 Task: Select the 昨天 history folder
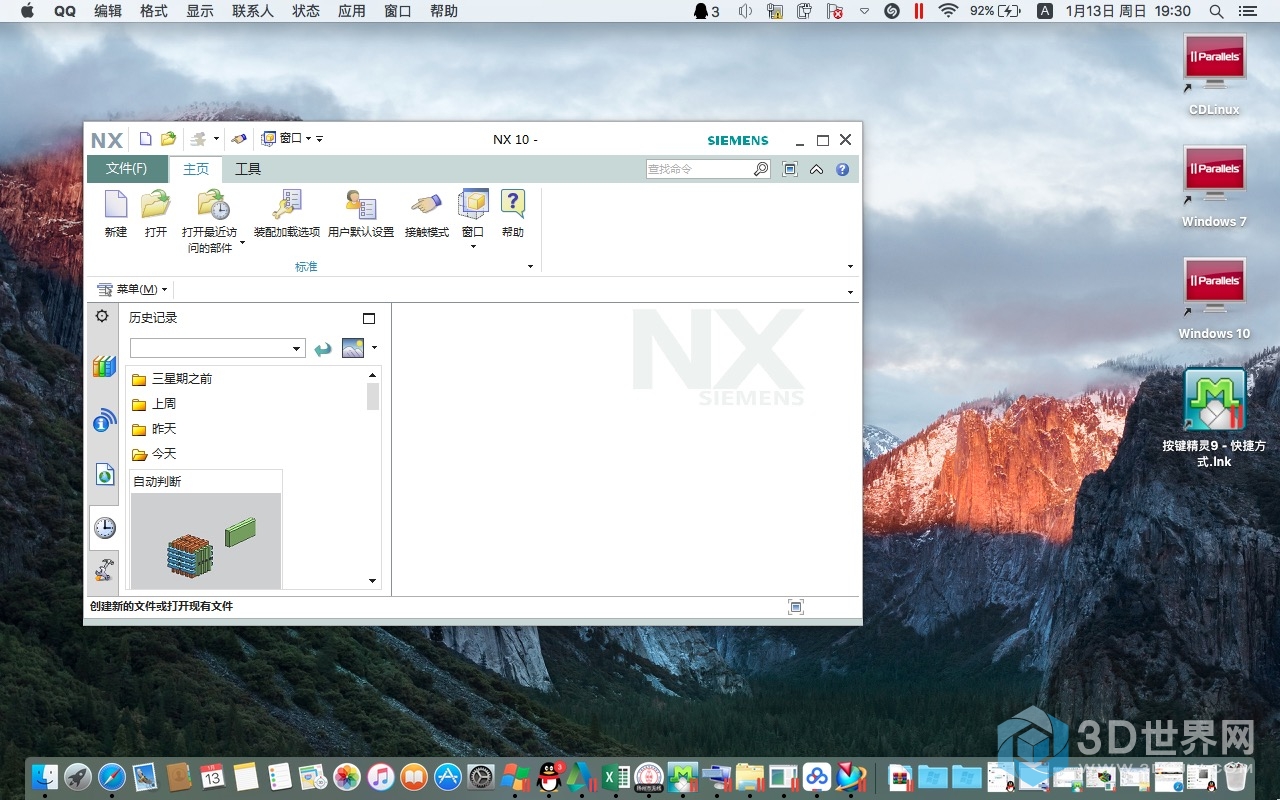point(154,429)
